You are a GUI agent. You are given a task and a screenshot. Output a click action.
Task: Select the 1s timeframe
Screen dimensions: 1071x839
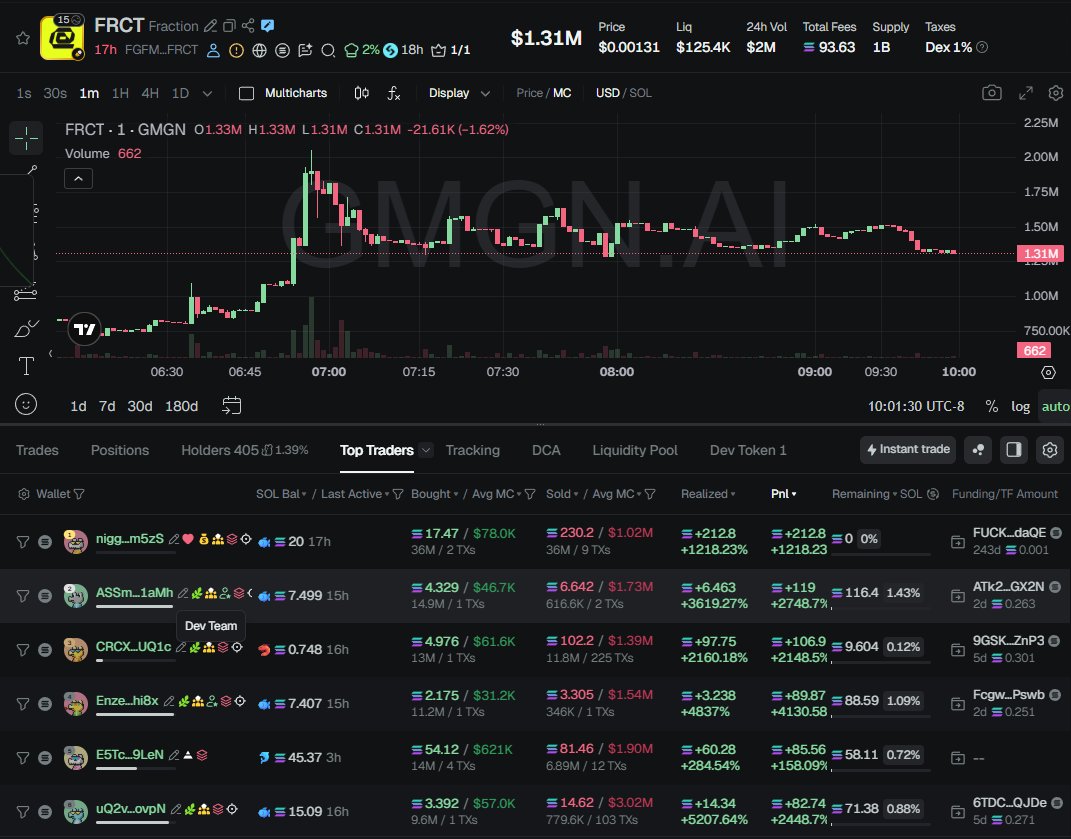tap(24, 93)
